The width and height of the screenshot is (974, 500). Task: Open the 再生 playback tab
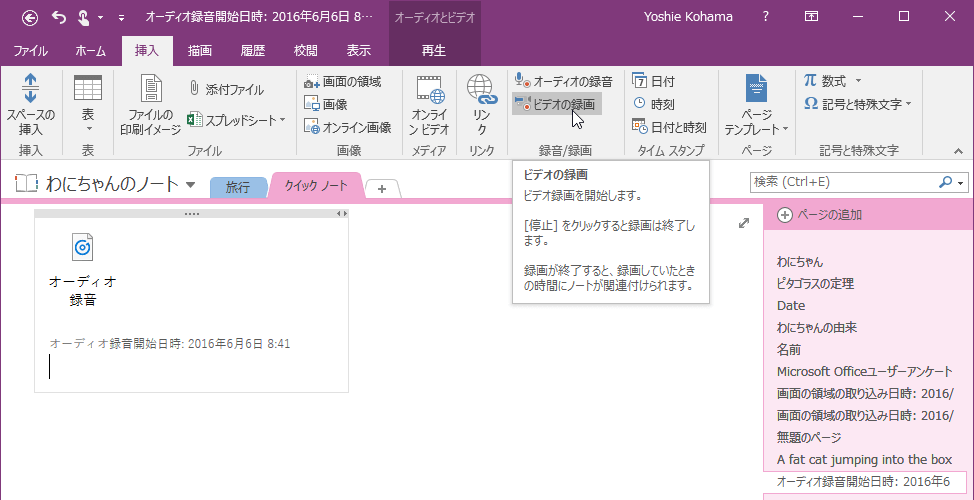click(x=434, y=51)
